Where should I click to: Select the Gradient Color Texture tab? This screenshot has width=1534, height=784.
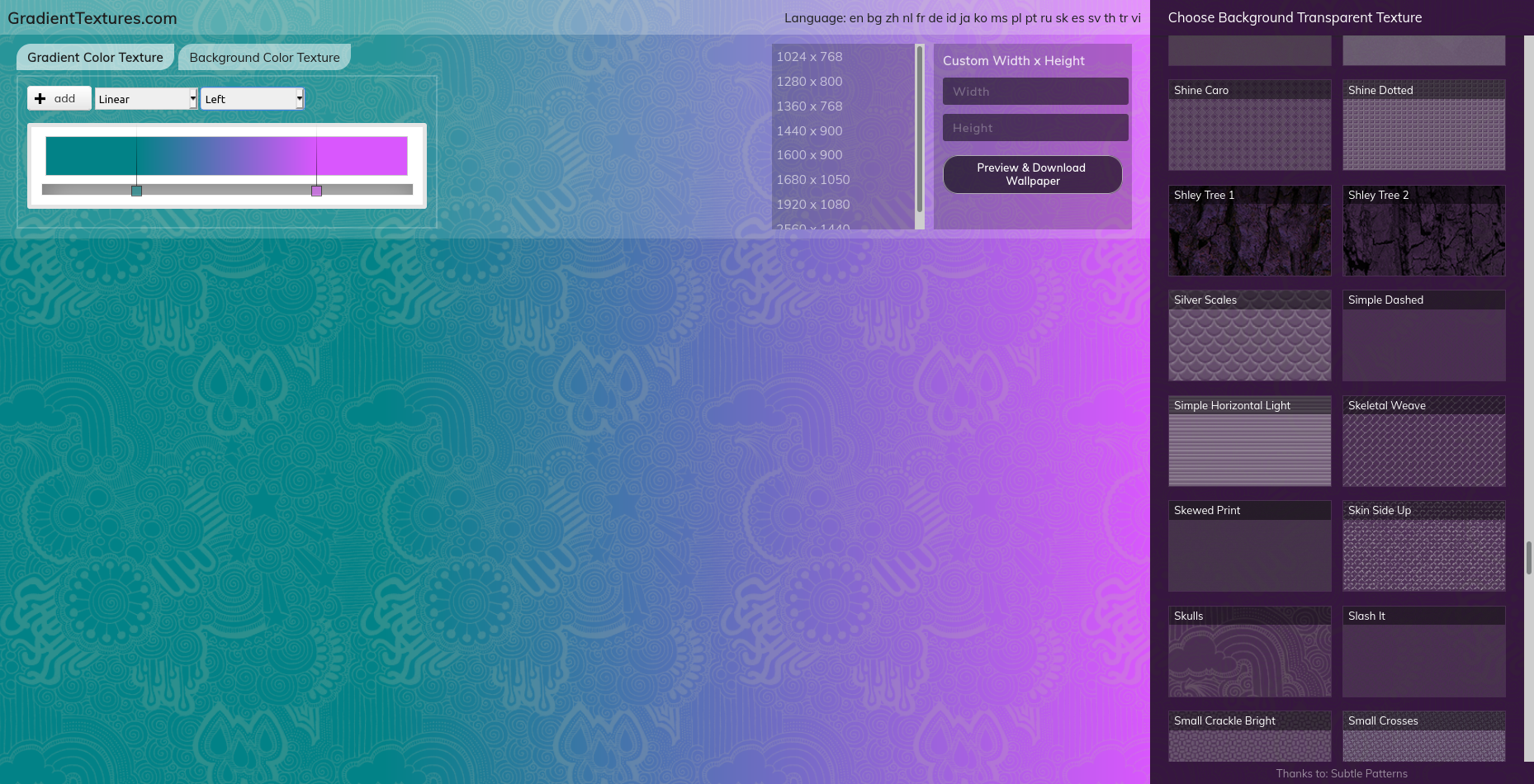[94, 57]
